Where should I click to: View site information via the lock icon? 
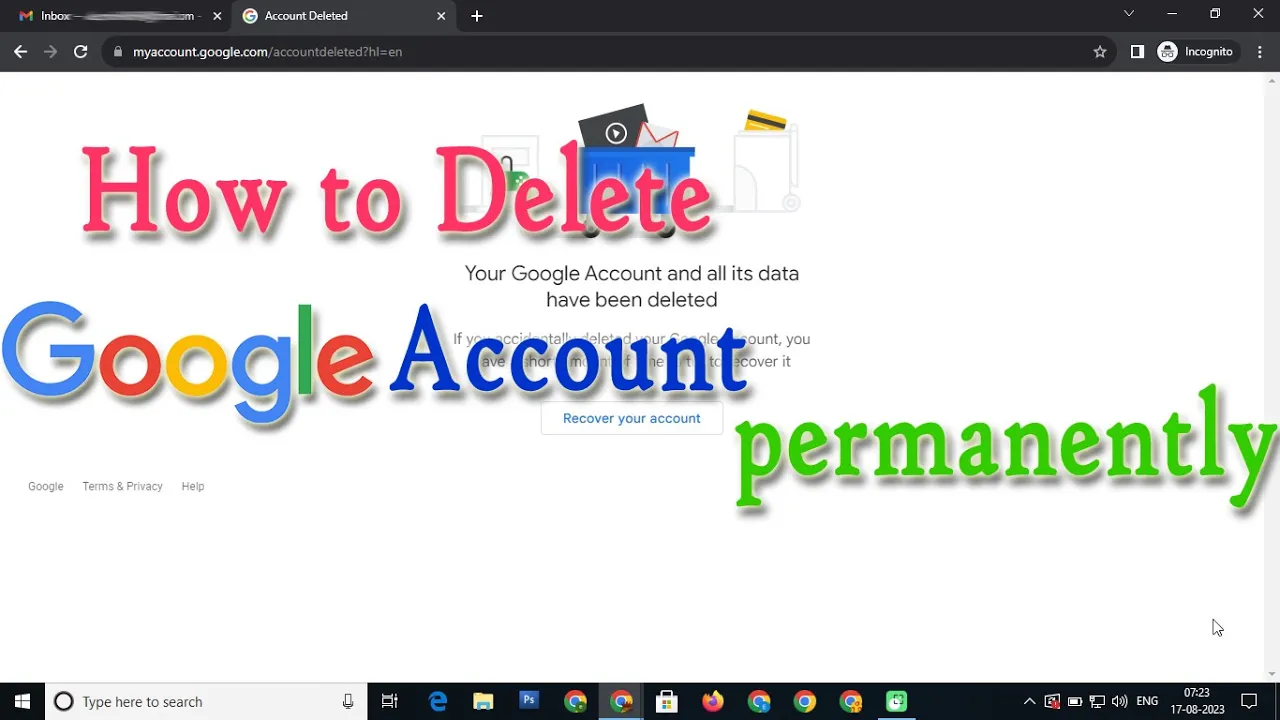pos(118,52)
